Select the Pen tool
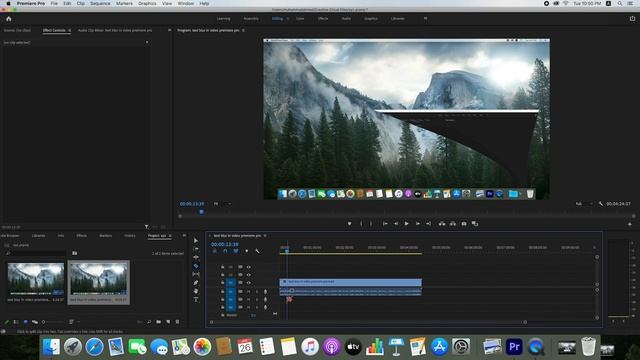Screen dimensions: 640x360 (x=196, y=282)
